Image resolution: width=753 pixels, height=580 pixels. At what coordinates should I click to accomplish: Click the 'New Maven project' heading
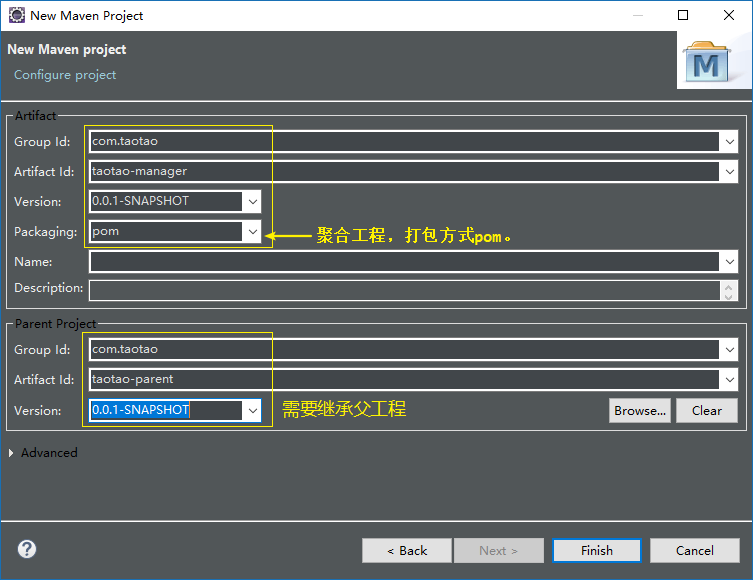[67, 49]
